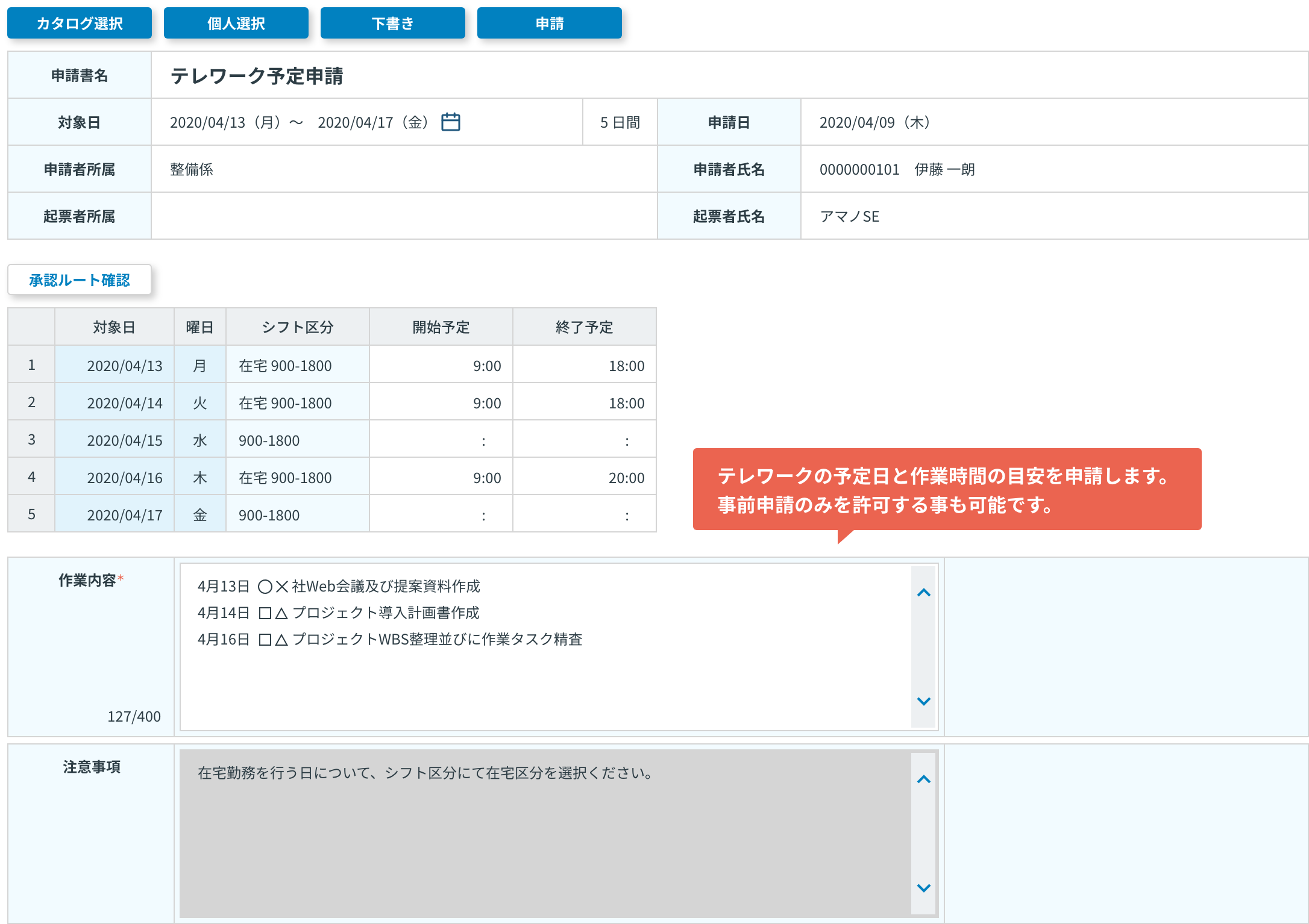
Task: Click the 個人選択 button
Action: click(x=236, y=23)
